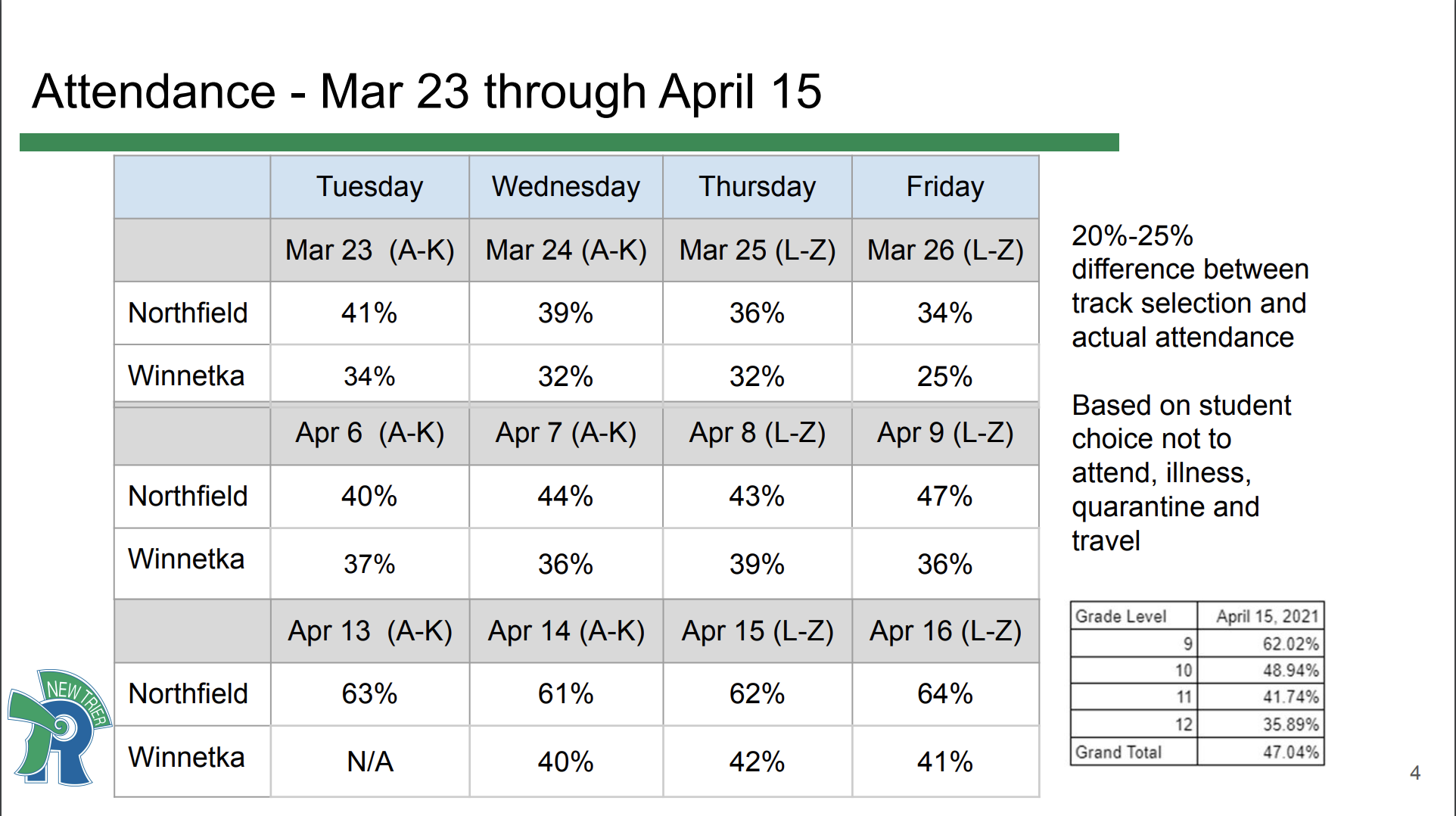
Task: Click the N/A cell for Winnetka
Action: [369, 761]
